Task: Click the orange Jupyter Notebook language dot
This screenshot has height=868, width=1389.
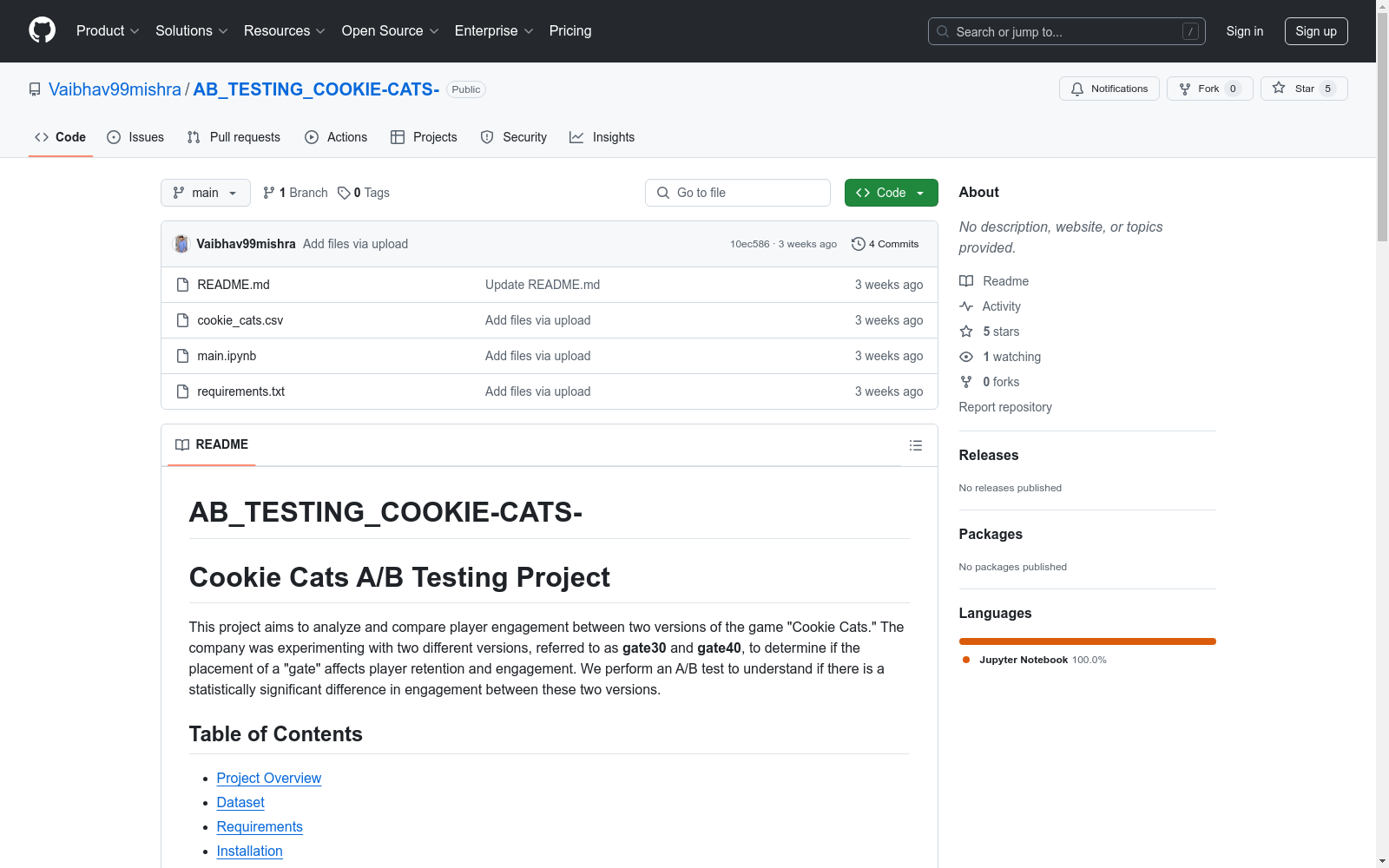Action: tap(966, 660)
